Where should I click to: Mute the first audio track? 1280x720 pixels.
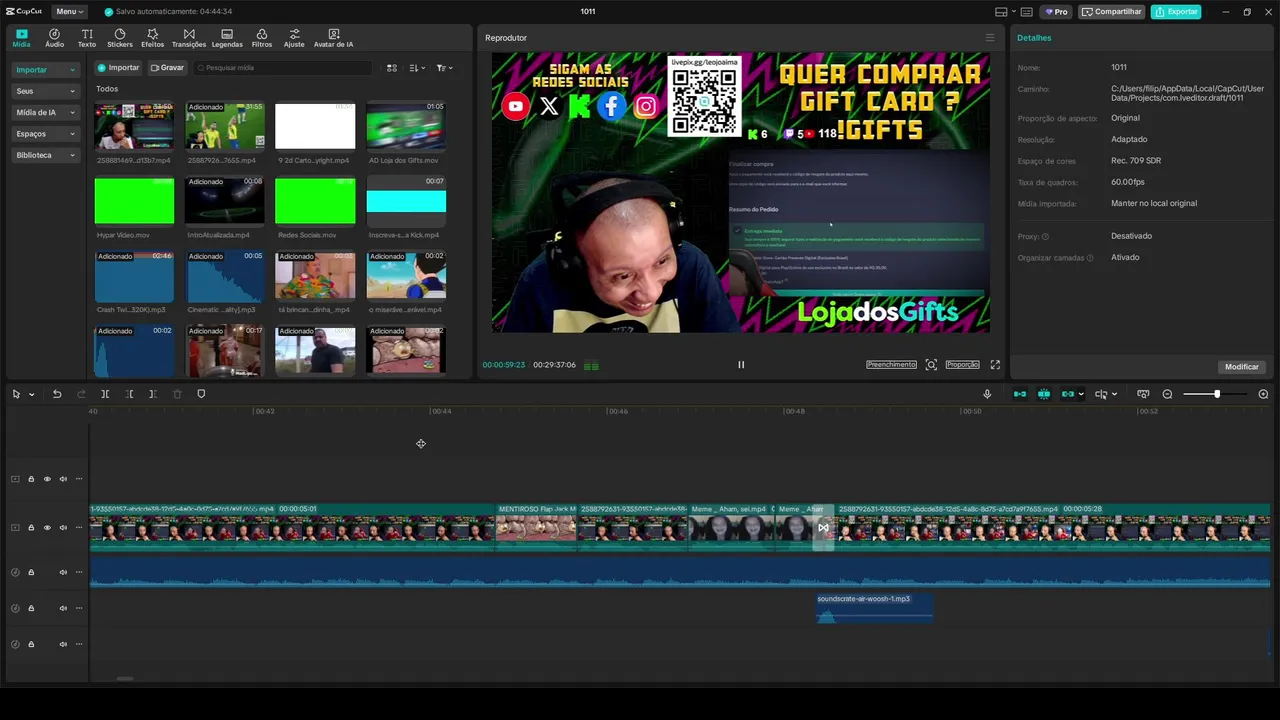[63, 572]
